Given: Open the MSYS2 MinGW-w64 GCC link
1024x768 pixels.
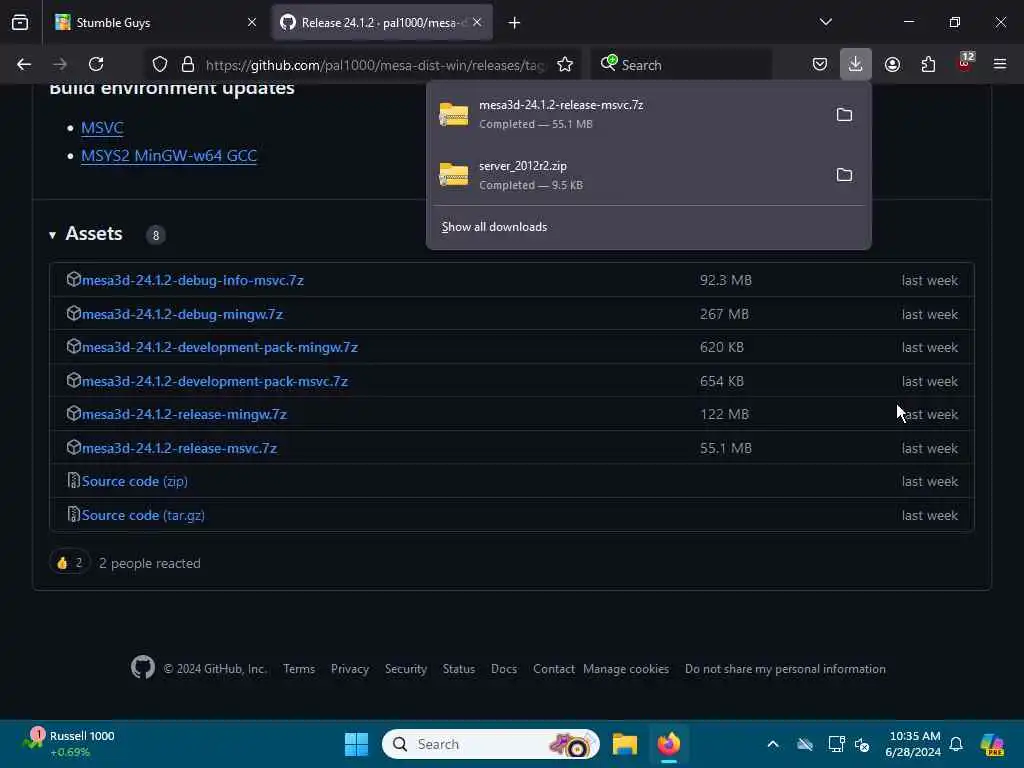Looking at the screenshot, I should 169,155.
